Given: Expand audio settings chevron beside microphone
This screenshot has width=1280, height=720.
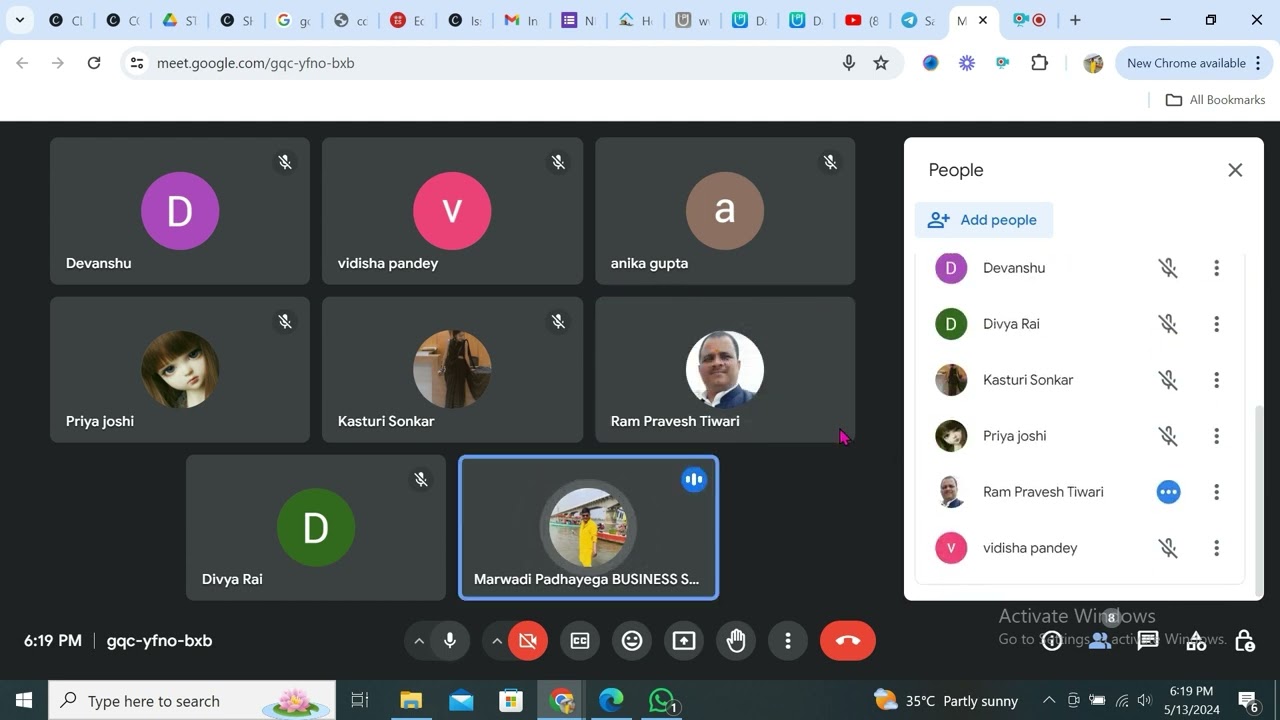Looking at the screenshot, I should 419,641.
